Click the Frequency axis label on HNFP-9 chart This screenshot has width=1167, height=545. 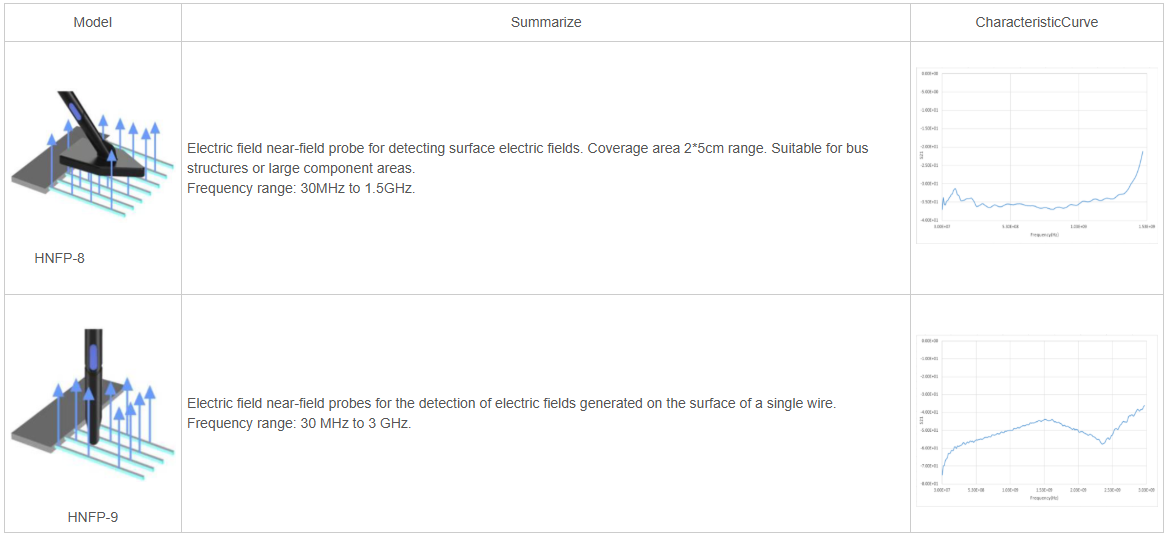1043,497
